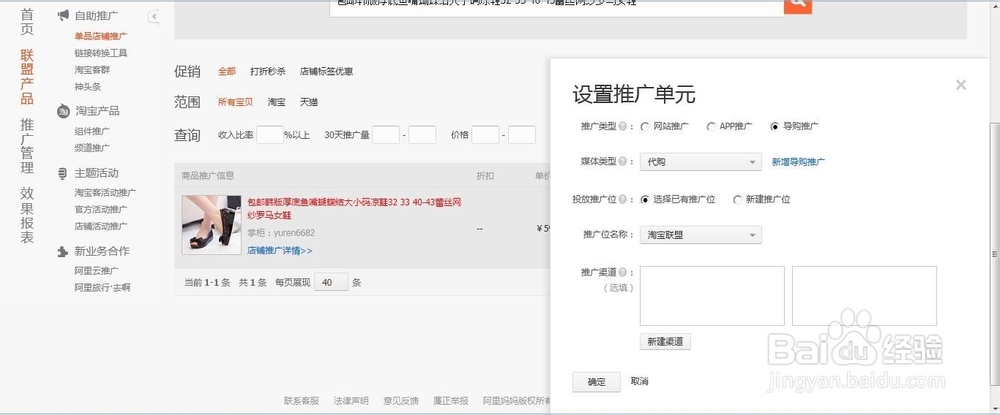The image size is (1000, 415).
Task: Click the 30天推广量 maximum input field
Action: [x=422, y=135]
